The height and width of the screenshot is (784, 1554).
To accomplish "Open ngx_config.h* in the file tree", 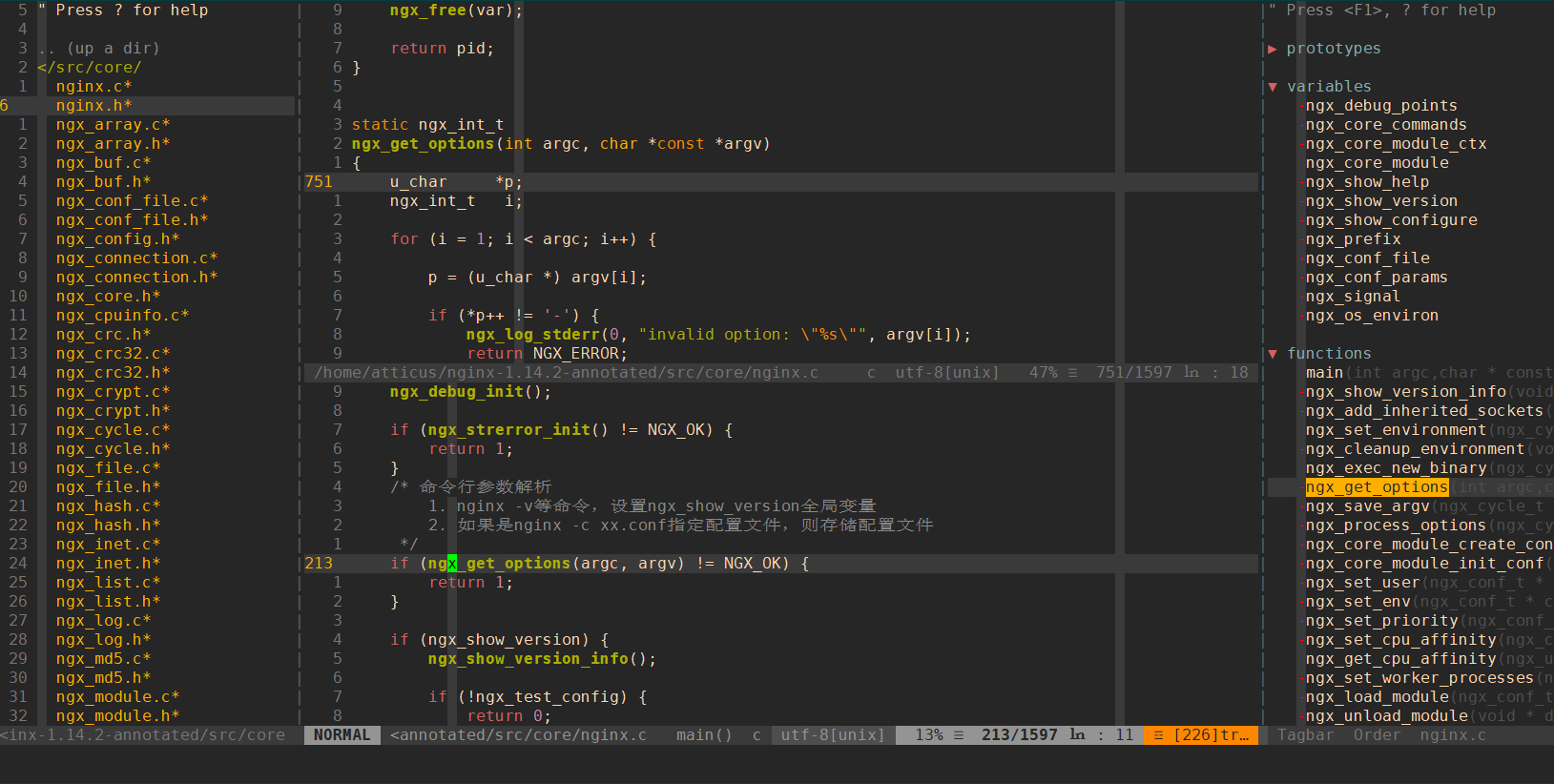I will 117,239.
